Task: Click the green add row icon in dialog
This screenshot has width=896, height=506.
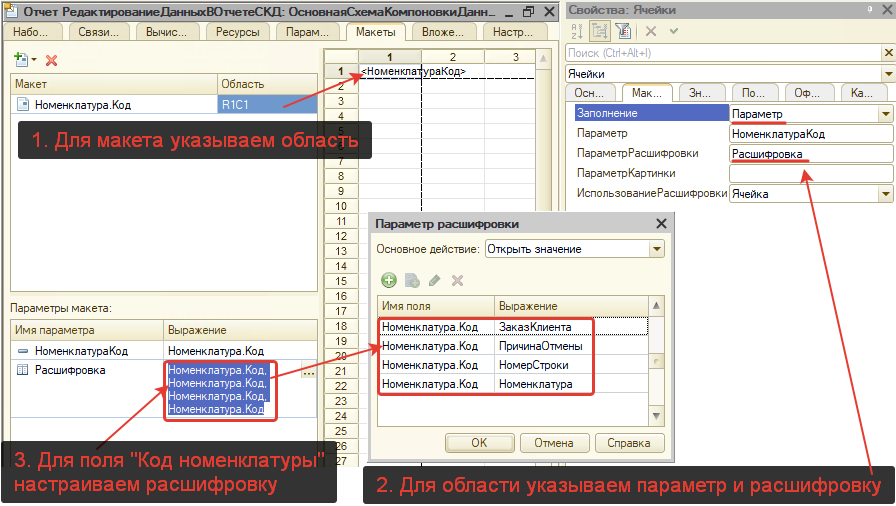Action: click(389, 281)
